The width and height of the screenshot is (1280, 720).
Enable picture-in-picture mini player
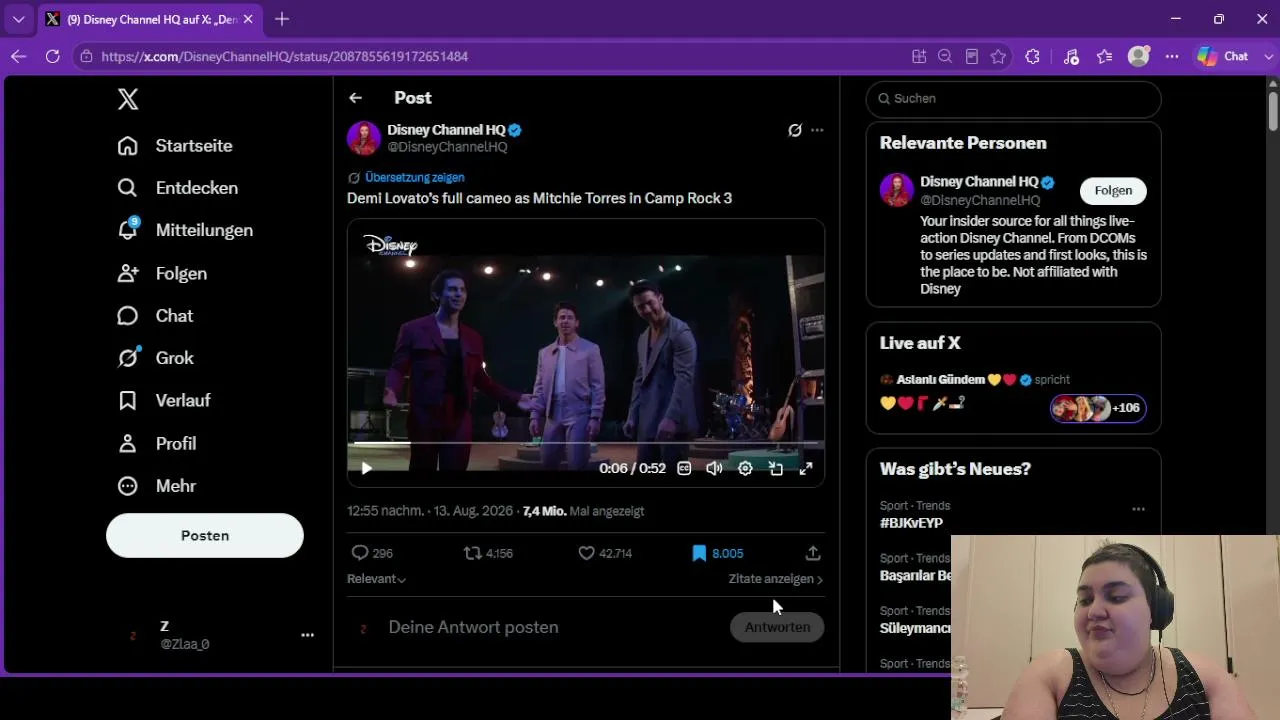click(x=776, y=468)
